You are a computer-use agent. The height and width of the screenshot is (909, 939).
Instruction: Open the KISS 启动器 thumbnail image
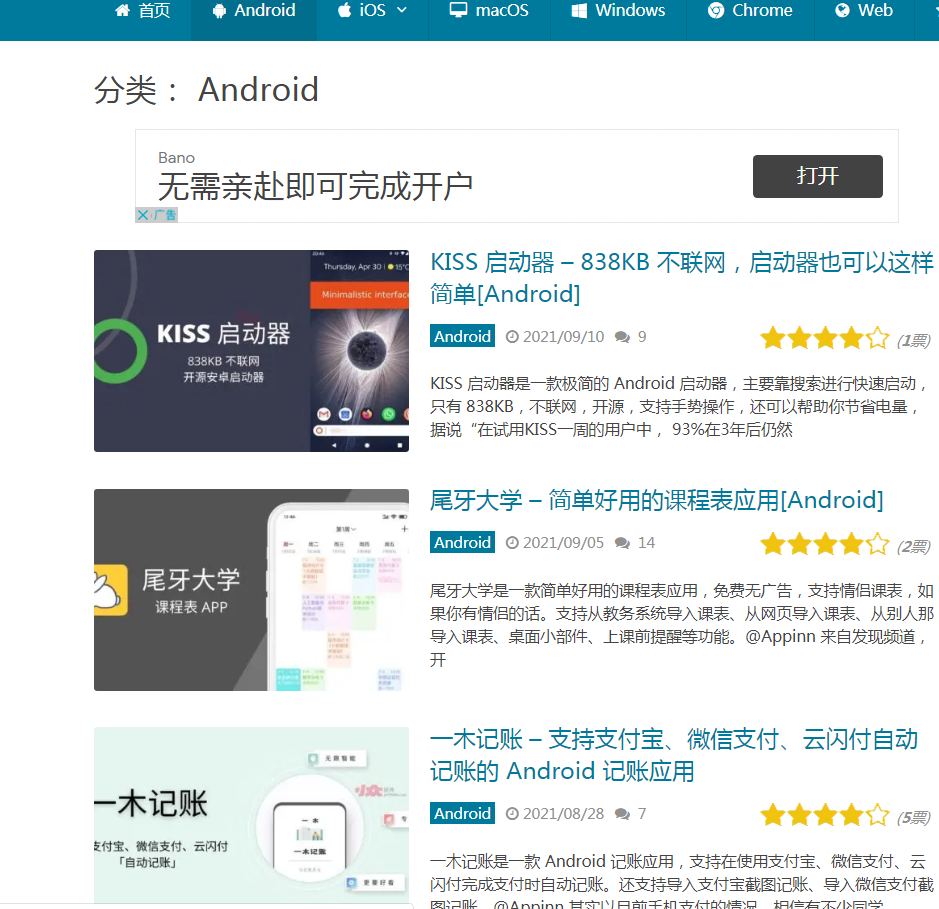(252, 351)
